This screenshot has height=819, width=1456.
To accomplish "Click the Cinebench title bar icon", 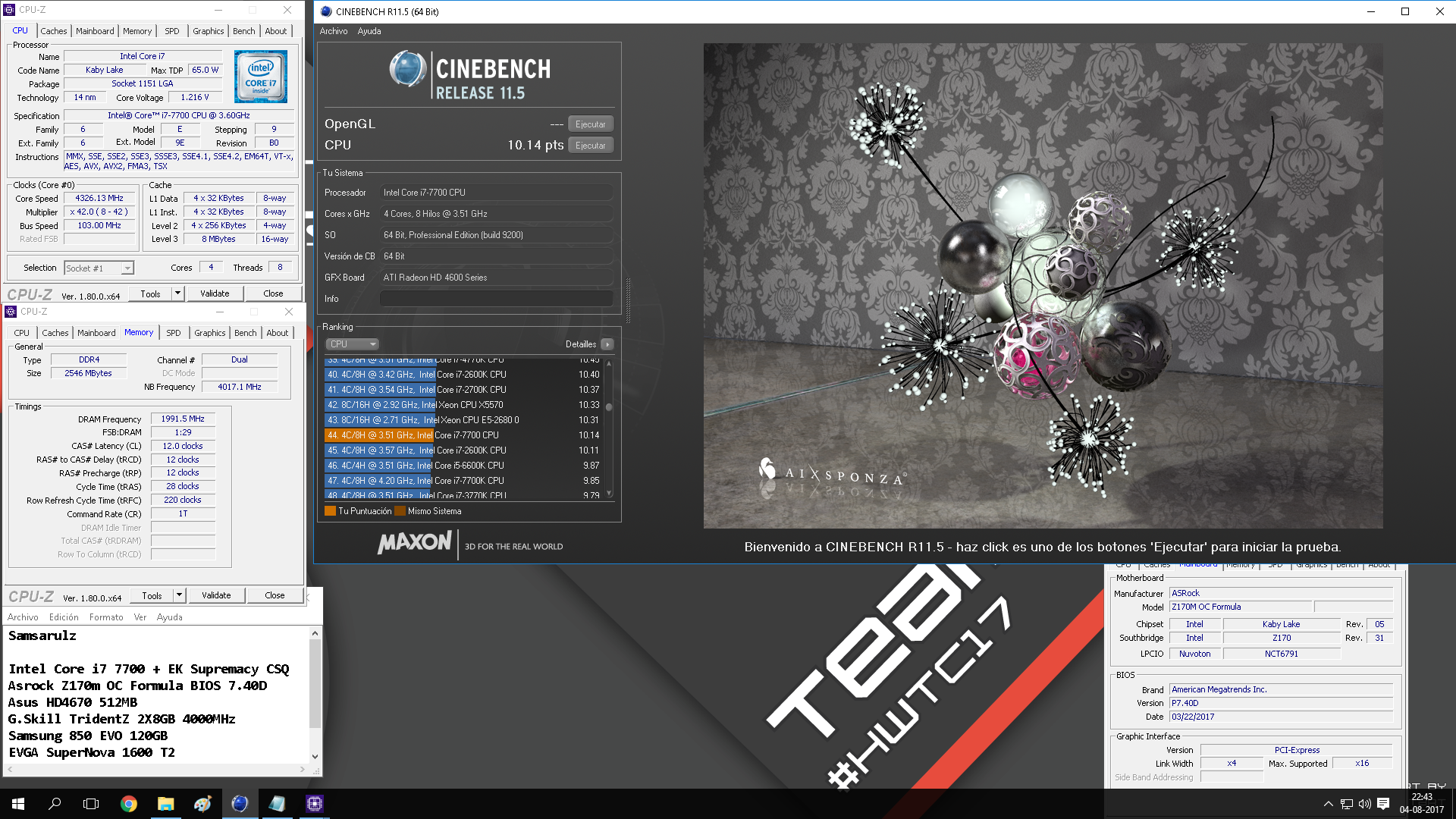I will tap(326, 11).
